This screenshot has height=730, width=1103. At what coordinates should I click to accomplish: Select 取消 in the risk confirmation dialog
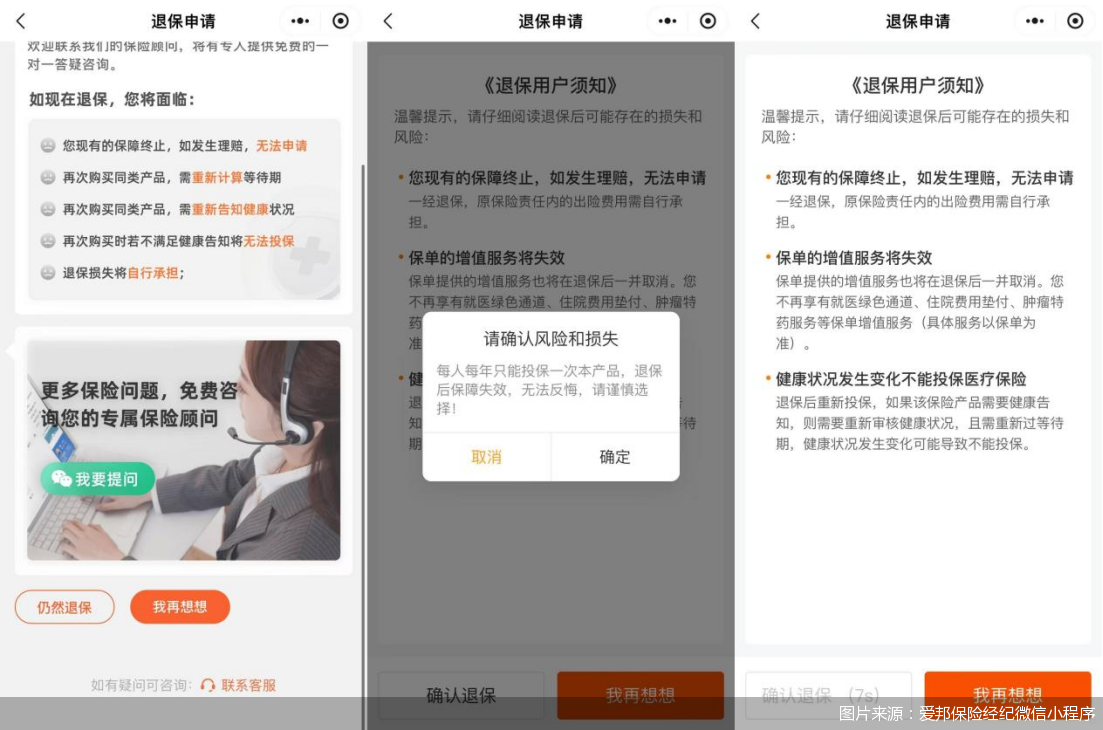486,457
